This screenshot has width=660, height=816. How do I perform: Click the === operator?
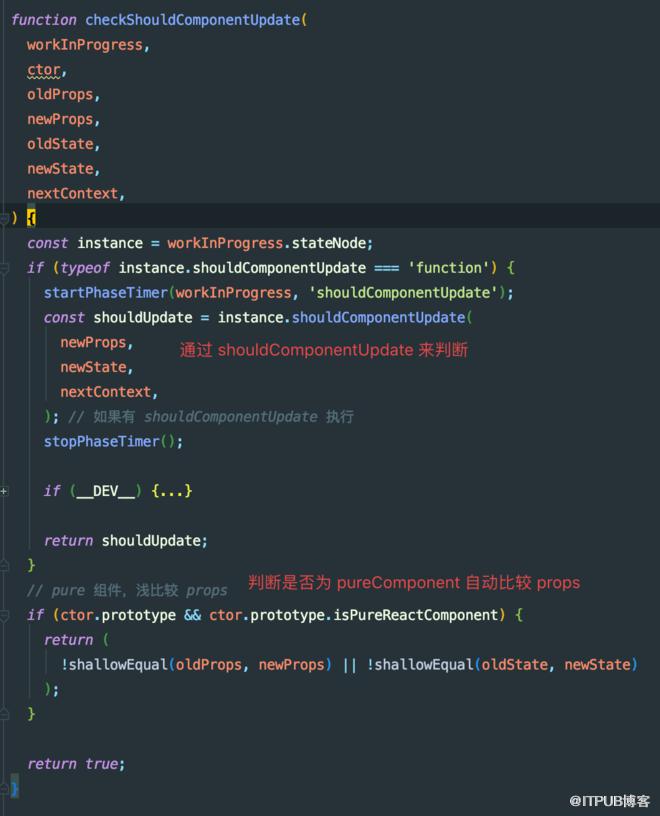[387, 268]
